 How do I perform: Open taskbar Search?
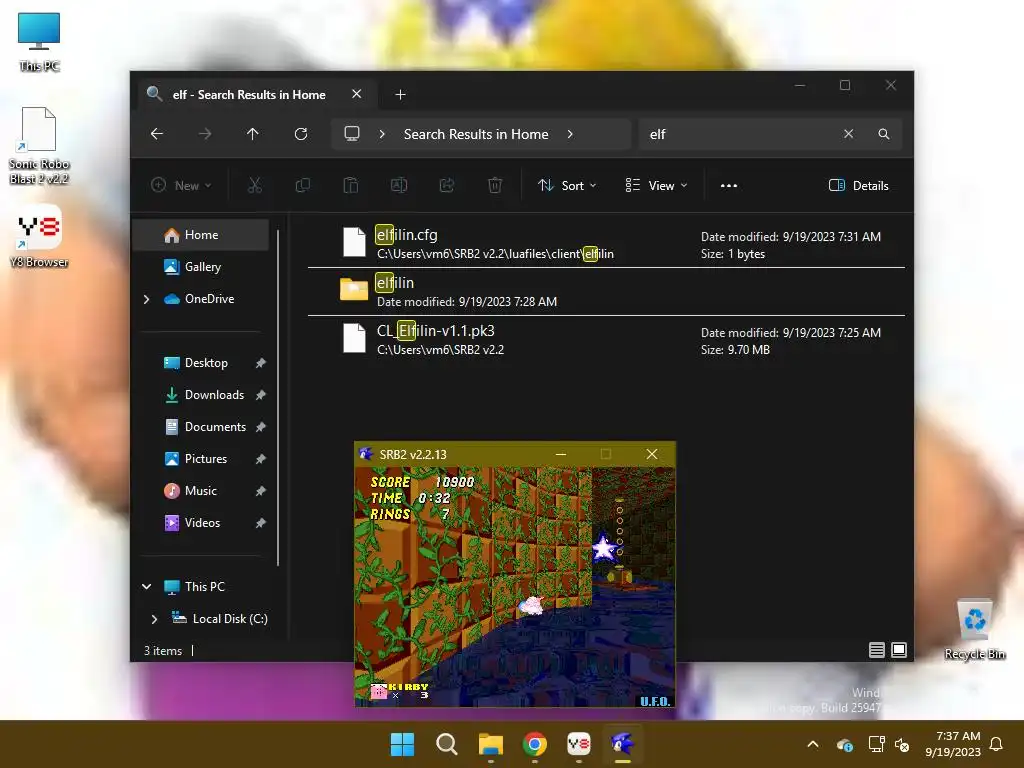(x=447, y=744)
